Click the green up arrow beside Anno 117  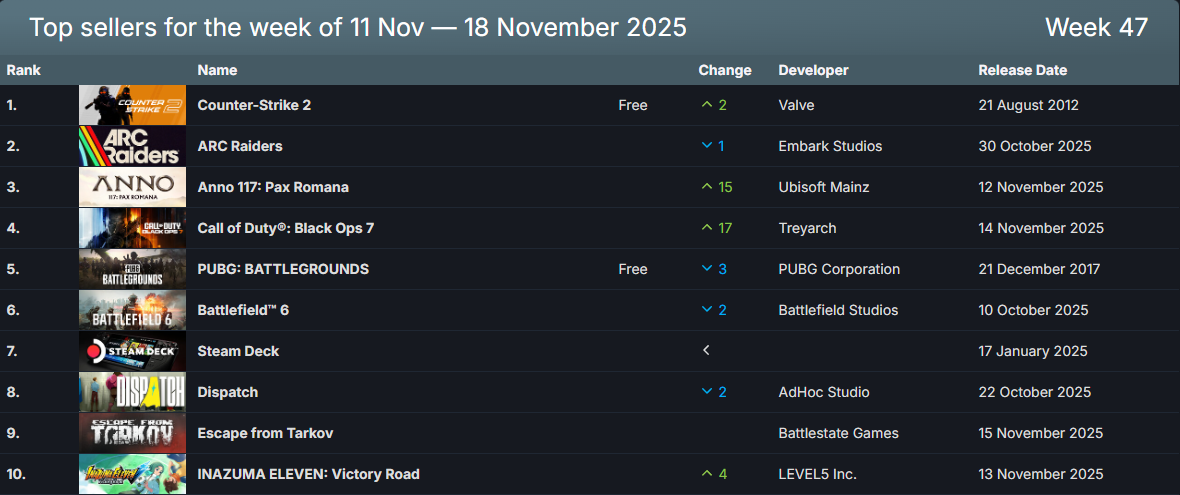(707, 187)
